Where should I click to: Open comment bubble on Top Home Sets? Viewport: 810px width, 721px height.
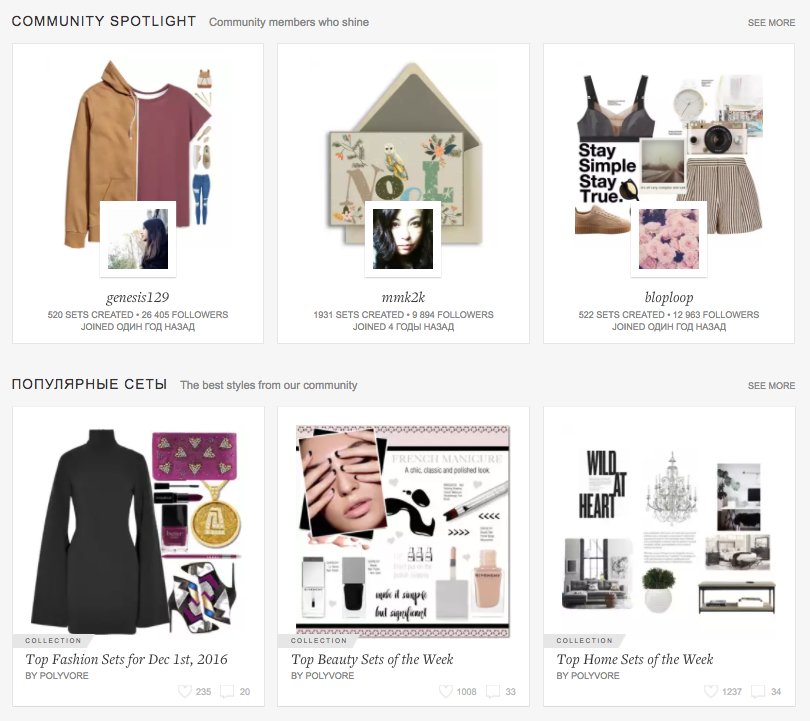tap(758, 692)
